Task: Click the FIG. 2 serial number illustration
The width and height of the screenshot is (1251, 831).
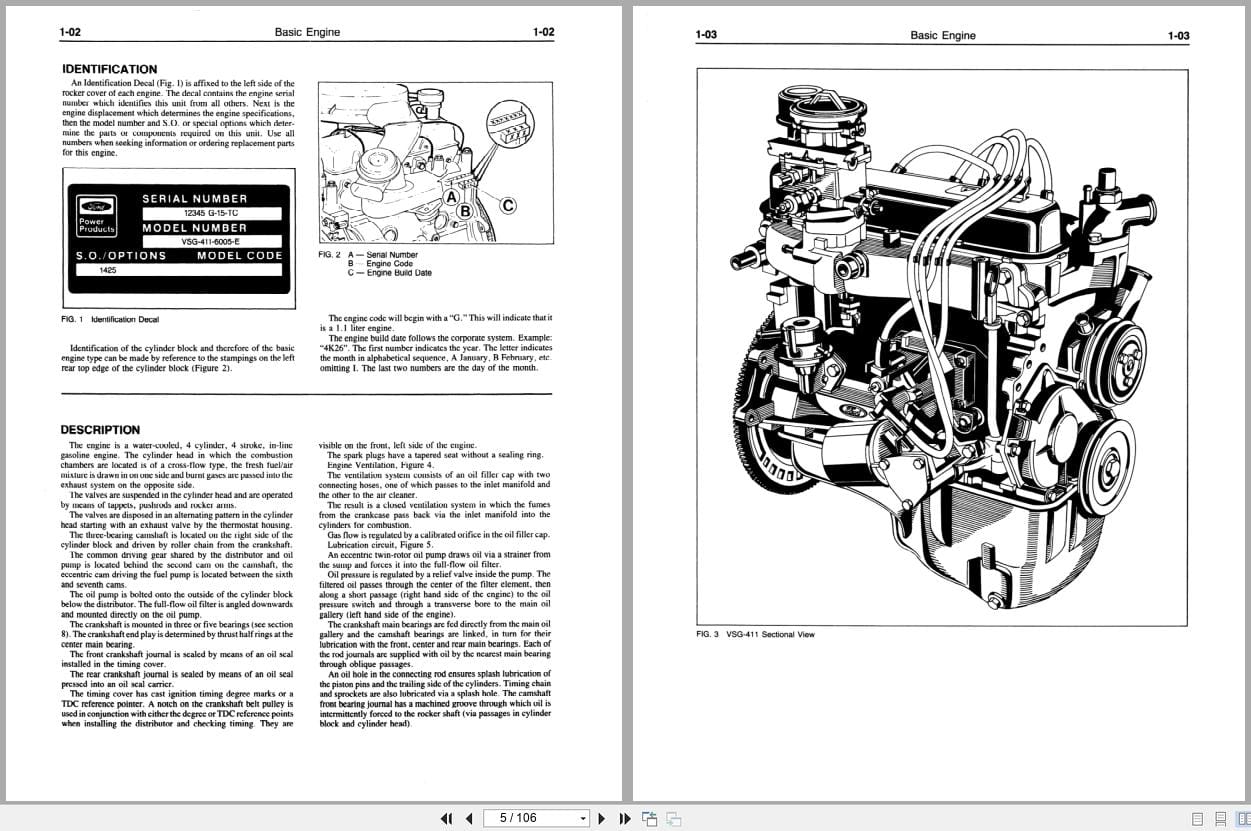Action: [x=435, y=162]
